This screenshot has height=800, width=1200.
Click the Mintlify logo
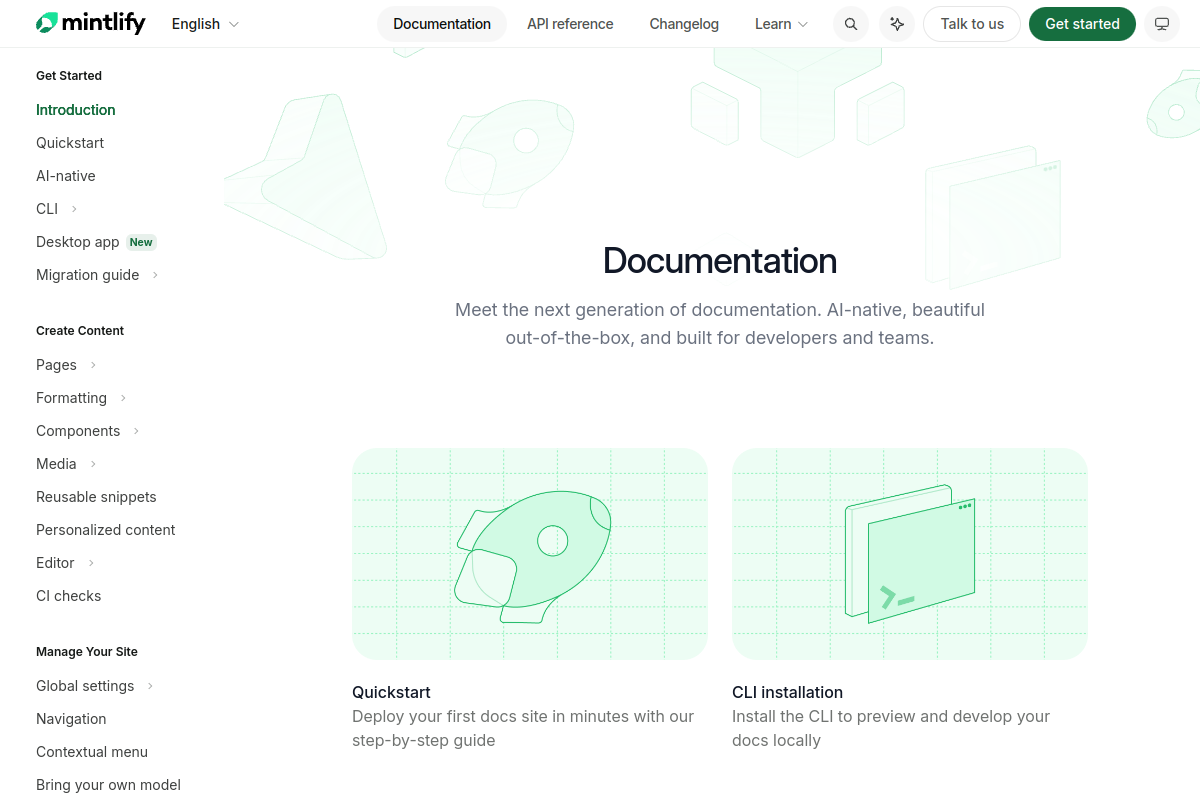pyautogui.click(x=90, y=23)
